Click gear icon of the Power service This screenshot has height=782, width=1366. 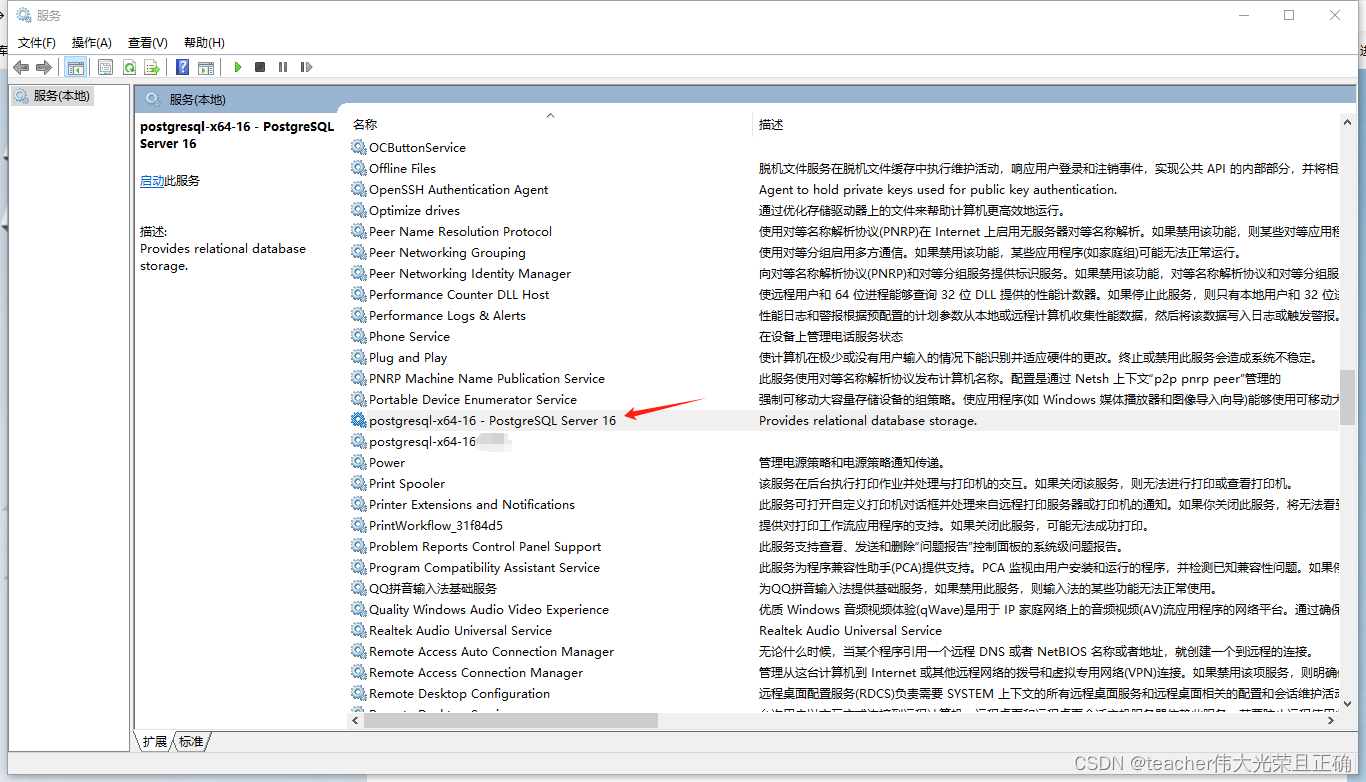359,462
